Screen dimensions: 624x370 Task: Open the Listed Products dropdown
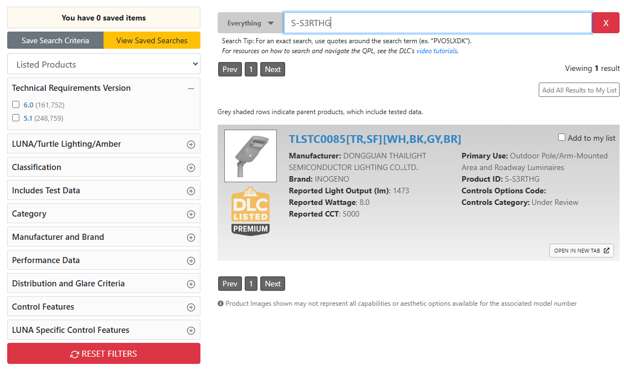tap(103, 64)
